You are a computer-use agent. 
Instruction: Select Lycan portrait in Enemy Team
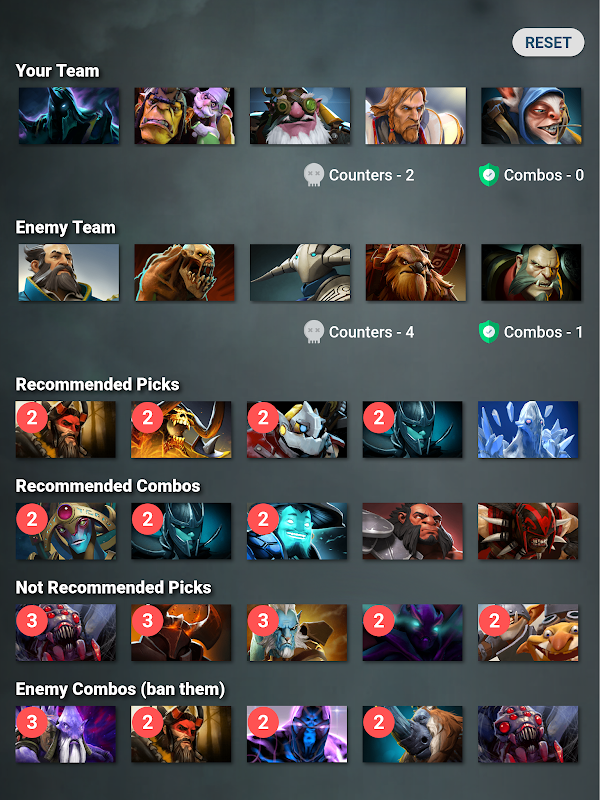click(x=531, y=272)
